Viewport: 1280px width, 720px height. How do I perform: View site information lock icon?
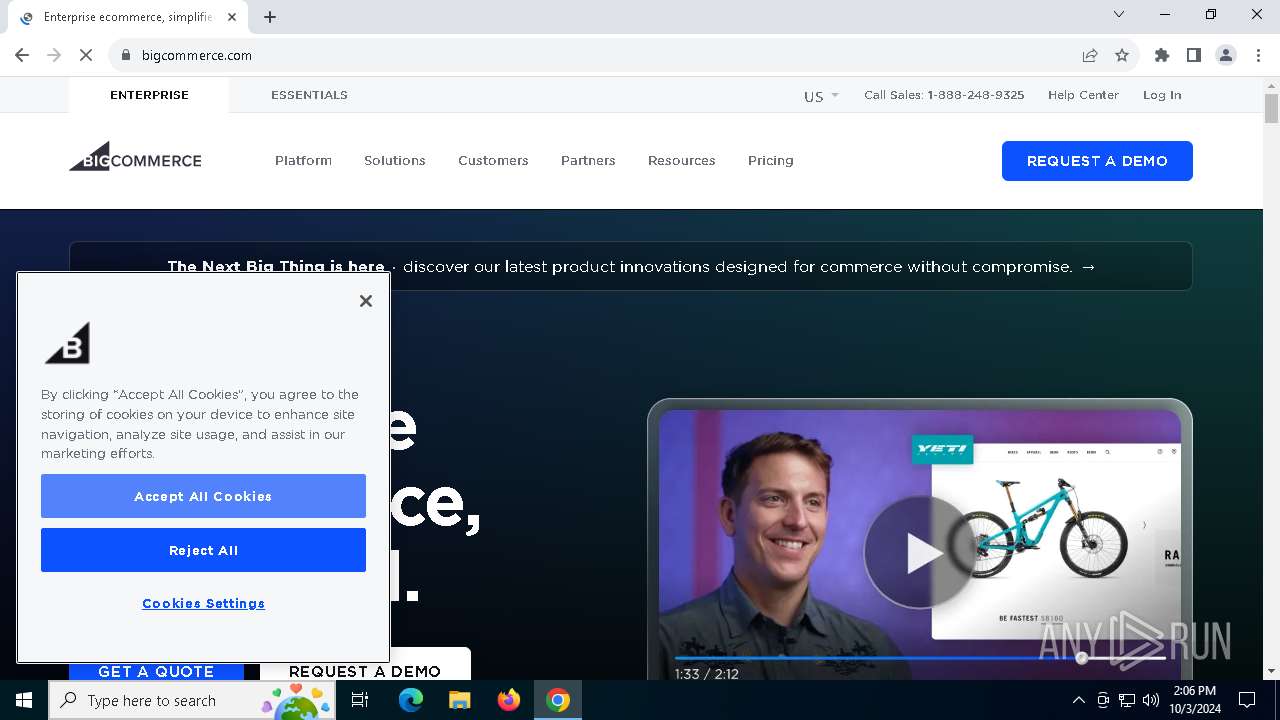(126, 55)
